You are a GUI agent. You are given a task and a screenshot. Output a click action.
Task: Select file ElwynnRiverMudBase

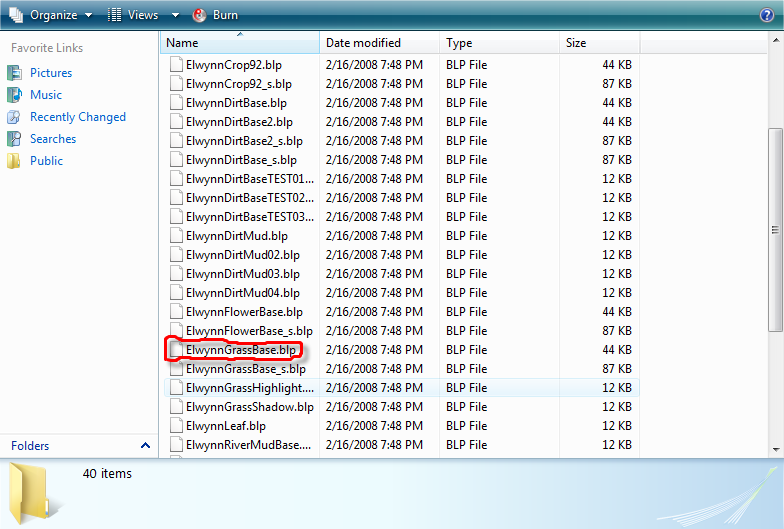(248, 445)
